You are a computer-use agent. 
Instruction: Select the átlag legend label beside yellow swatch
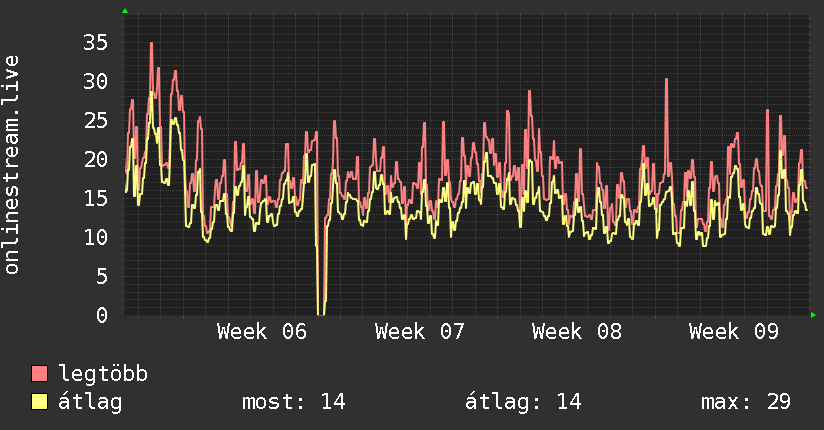(90, 402)
